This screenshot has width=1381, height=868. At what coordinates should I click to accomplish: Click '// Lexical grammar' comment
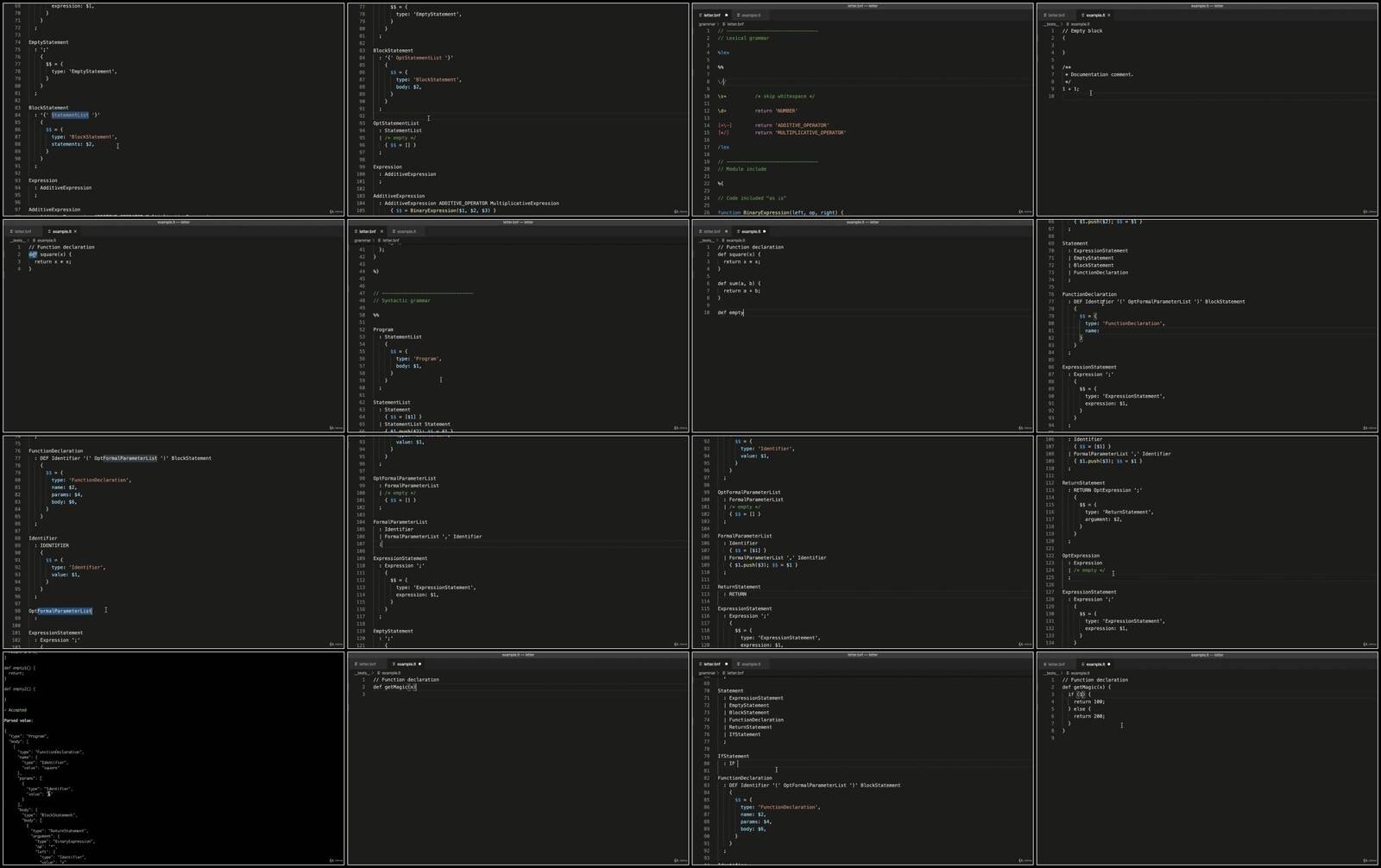(743, 38)
